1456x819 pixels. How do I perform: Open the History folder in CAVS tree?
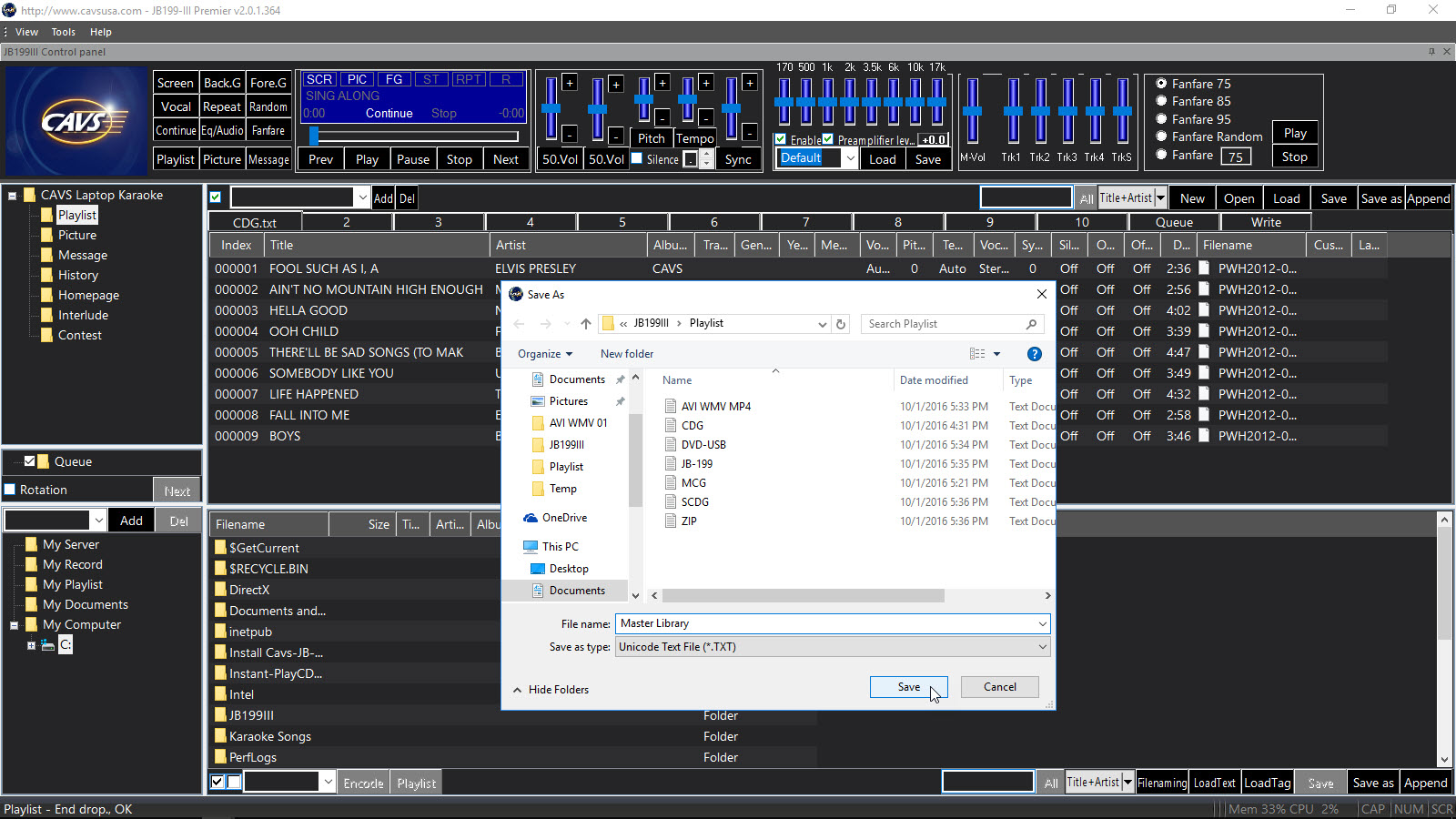(69, 275)
